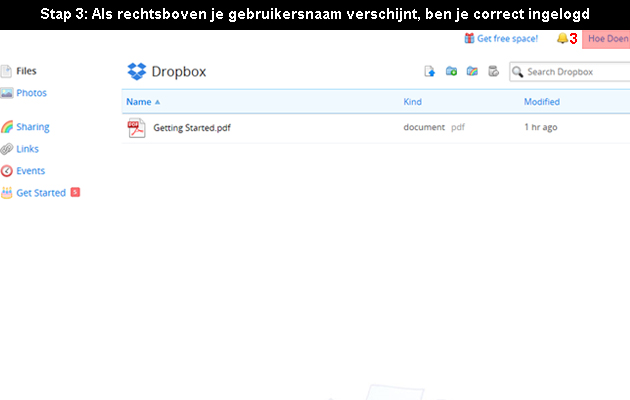Click the gift icon beside Get free space
630x400 pixels.
click(x=469, y=38)
